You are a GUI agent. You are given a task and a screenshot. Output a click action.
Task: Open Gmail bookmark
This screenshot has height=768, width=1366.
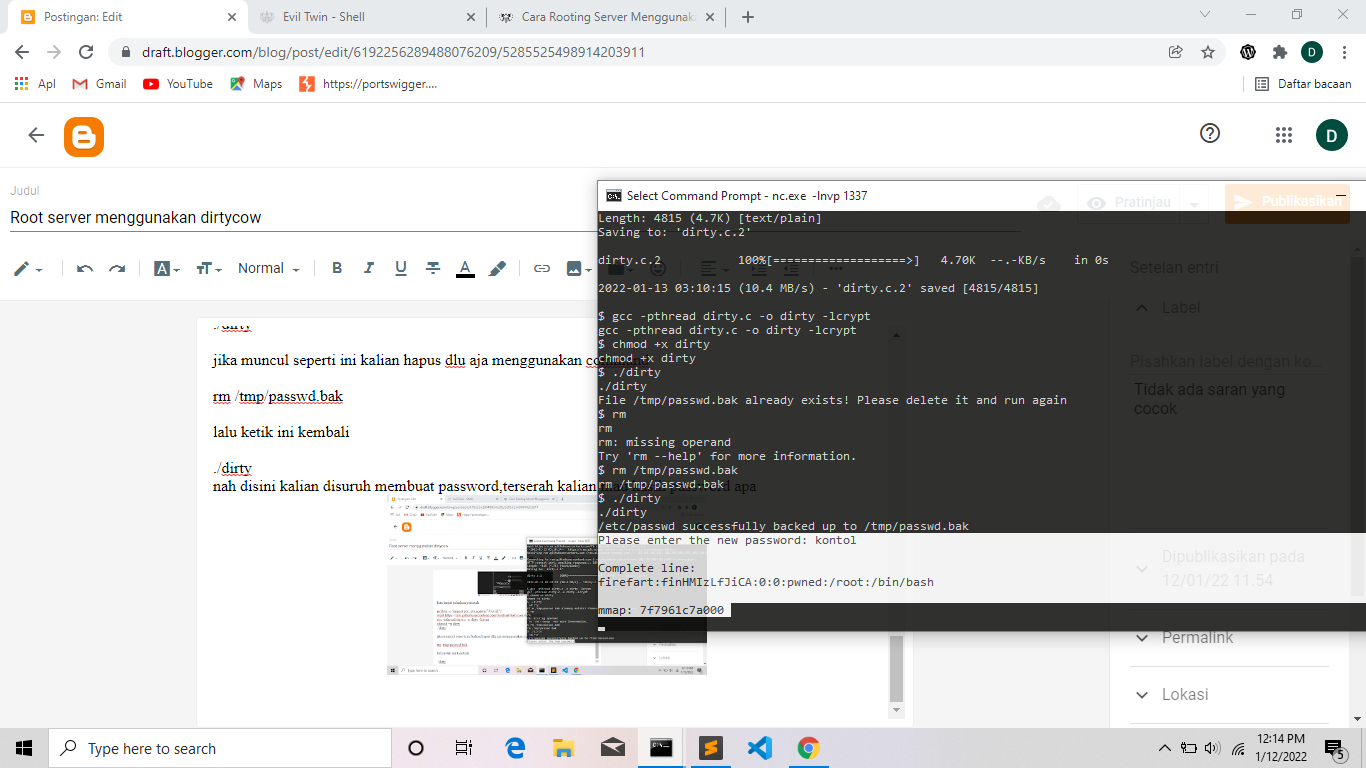(x=99, y=84)
